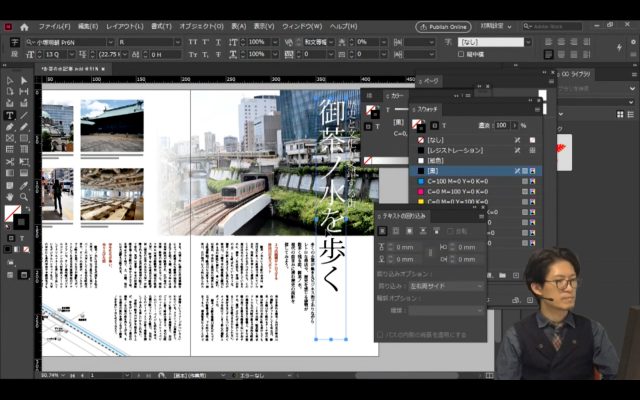Choose wrap around object shape icon
The image size is (640, 400).
[x=409, y=231]
